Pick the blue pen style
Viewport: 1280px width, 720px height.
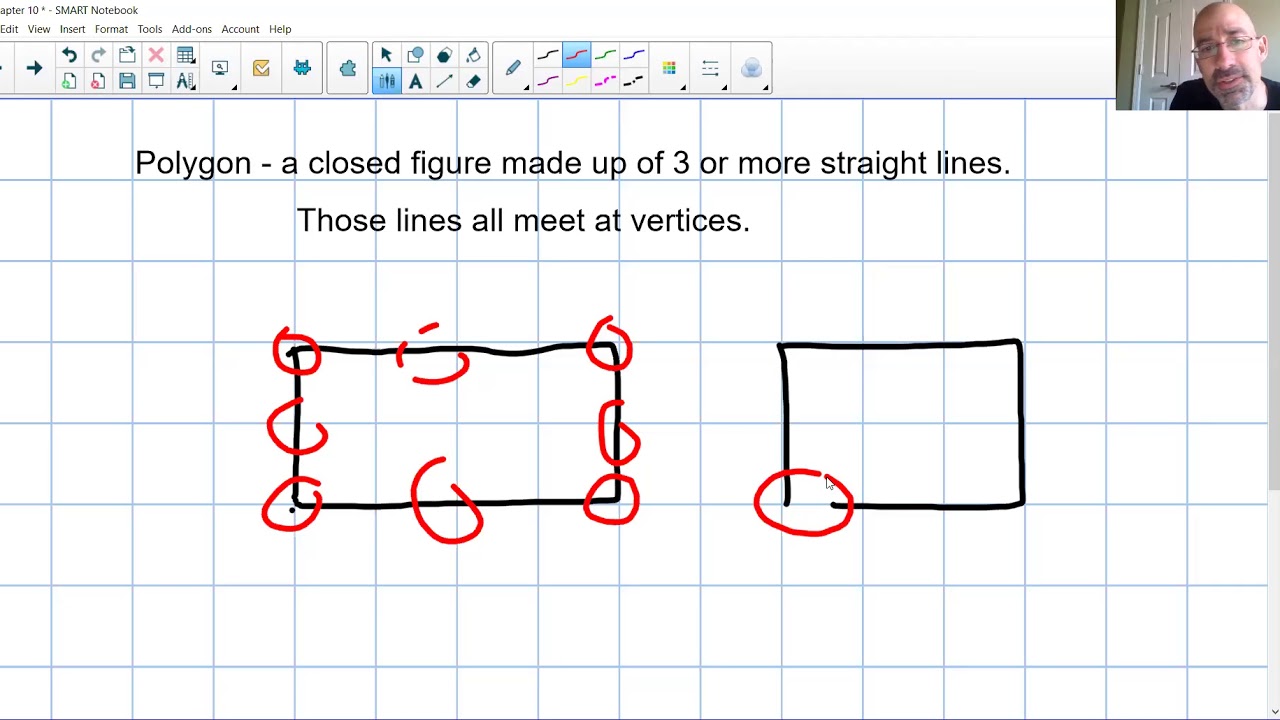click(x=634, y=55)
